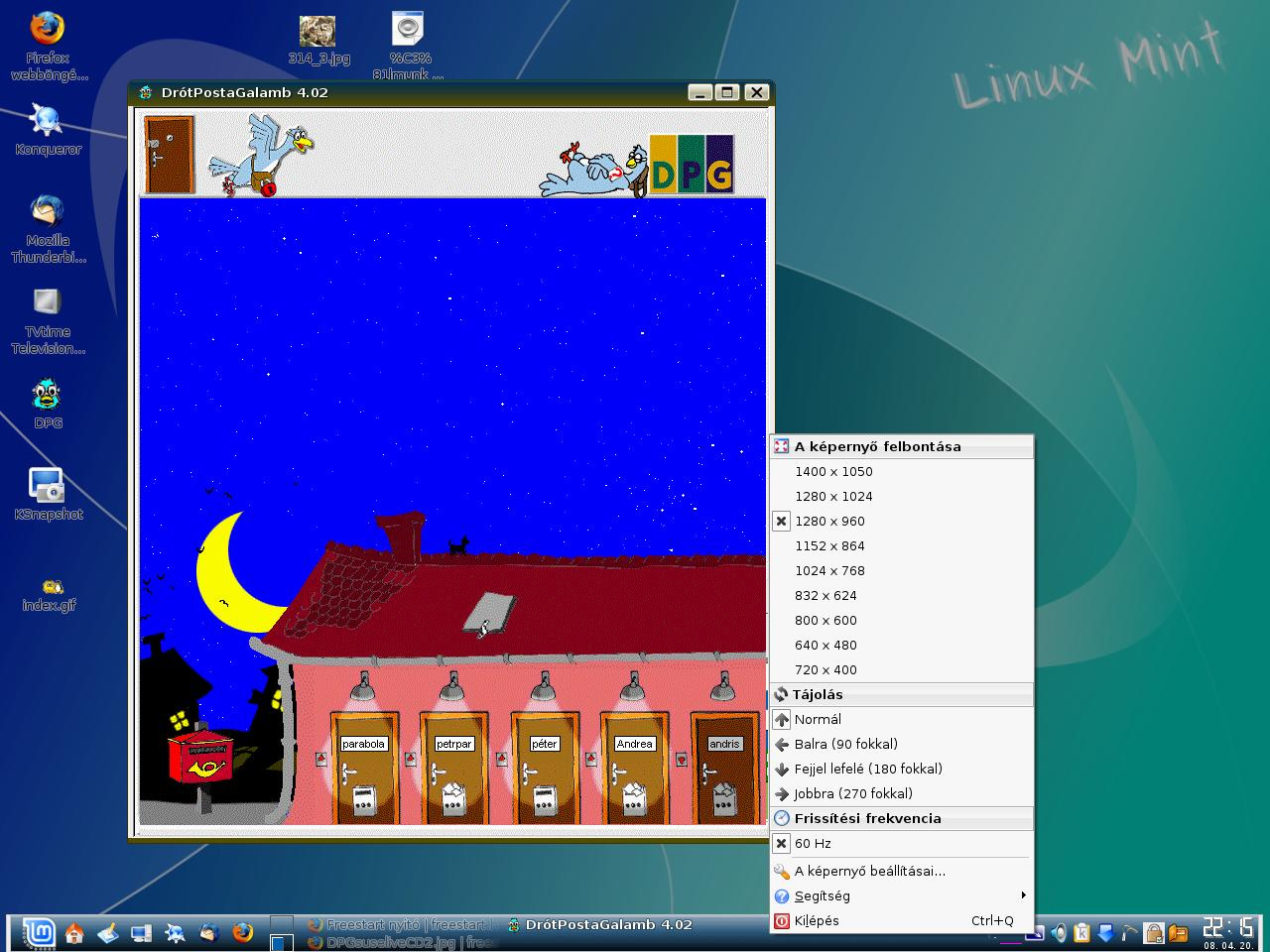Click the flying pigeon with mailbag
The height and width of the screenshot is (952, 1270).
263,154
